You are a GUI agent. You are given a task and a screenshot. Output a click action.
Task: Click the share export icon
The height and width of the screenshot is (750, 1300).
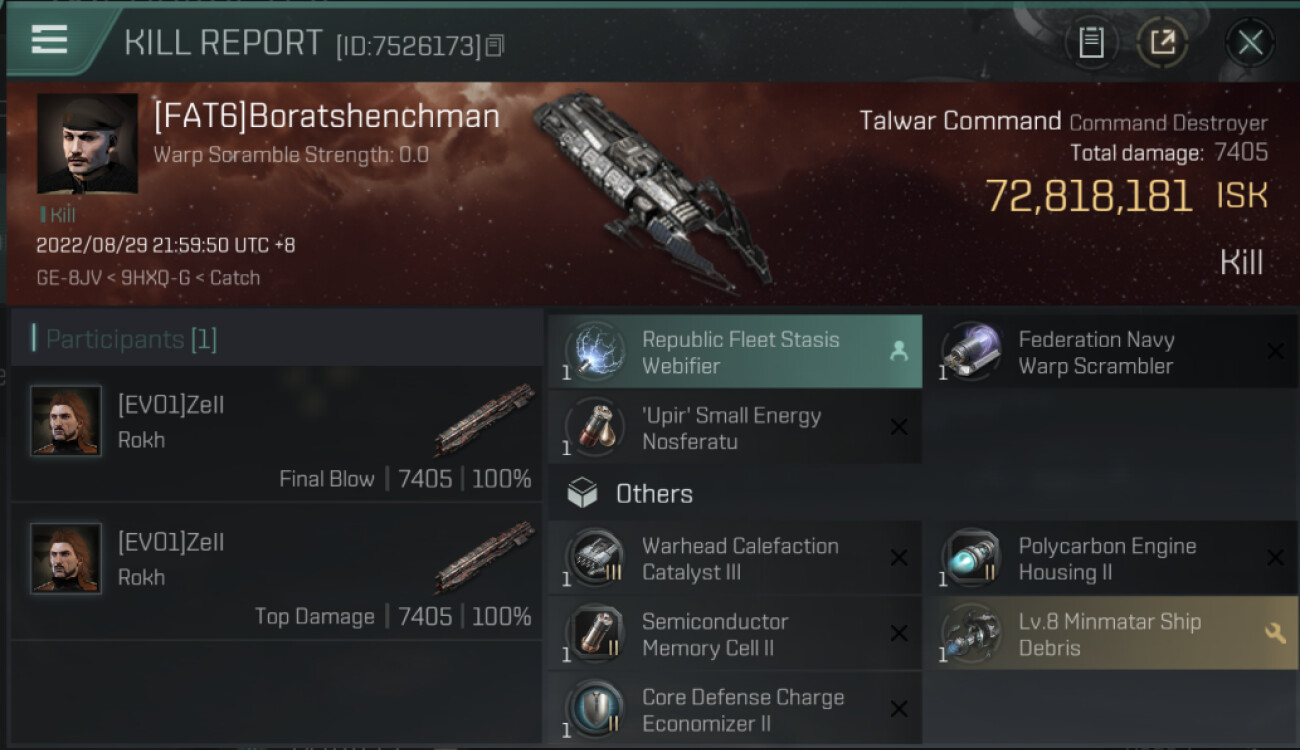[1162, 42]
